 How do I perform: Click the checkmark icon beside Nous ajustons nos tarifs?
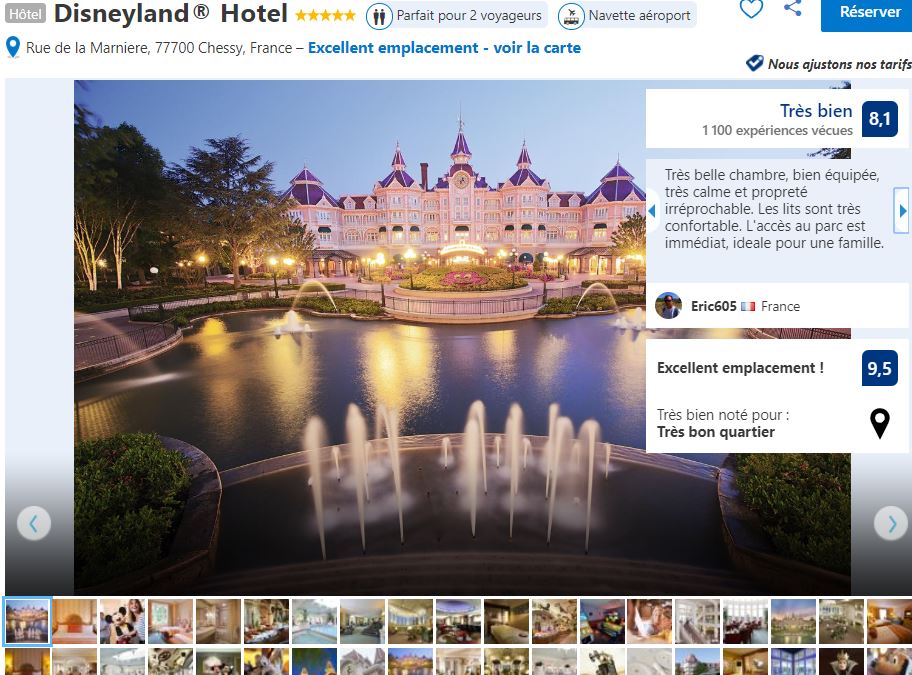(x=754, y=63)
